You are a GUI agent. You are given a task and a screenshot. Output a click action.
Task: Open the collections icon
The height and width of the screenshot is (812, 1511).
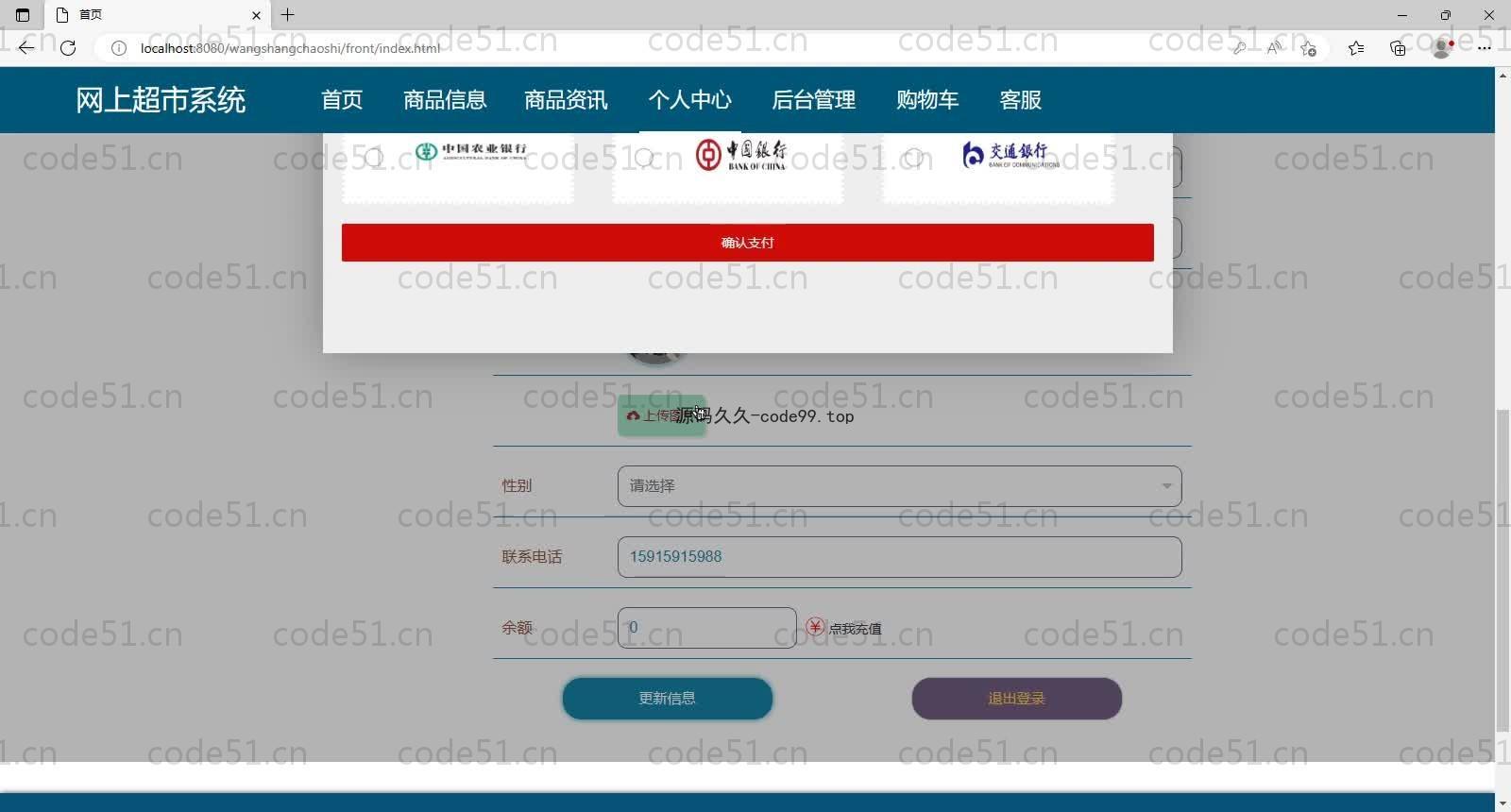(x=1398, y=48)
